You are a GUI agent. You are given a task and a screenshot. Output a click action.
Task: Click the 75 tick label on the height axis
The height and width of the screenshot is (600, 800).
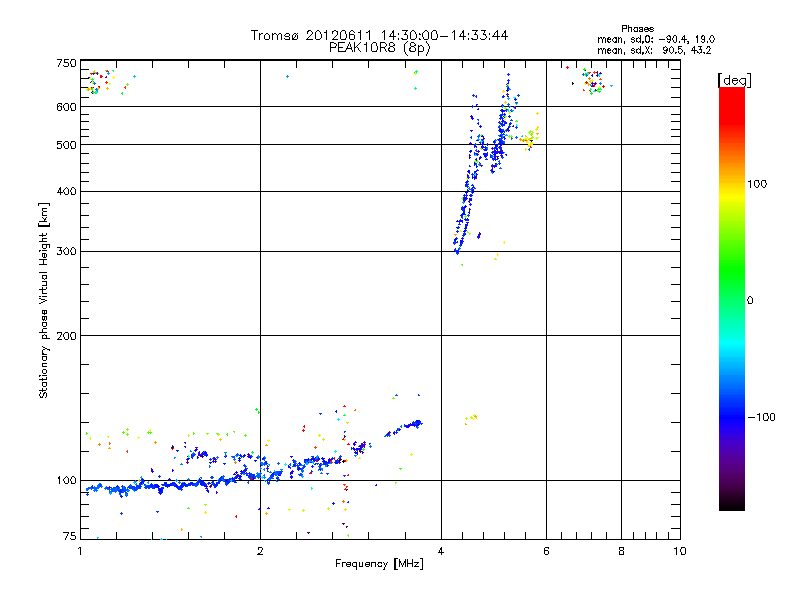tap(69, 538)
